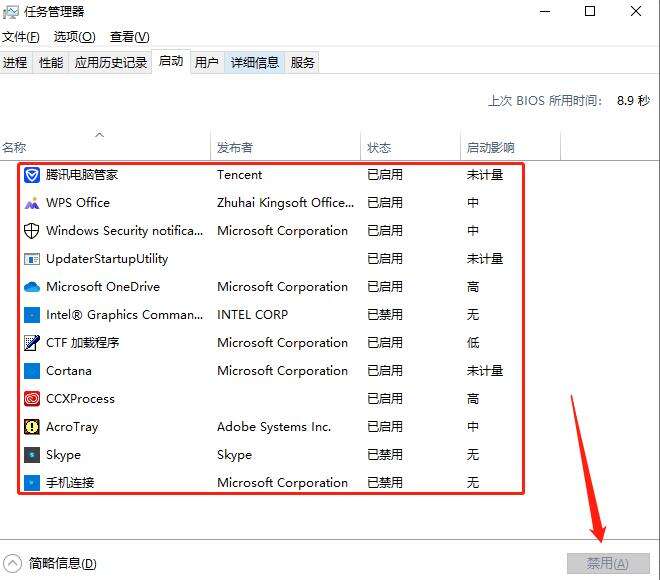The image size is (660, 580).
Task: Click the 禁用(A) button
Action: 608,563
